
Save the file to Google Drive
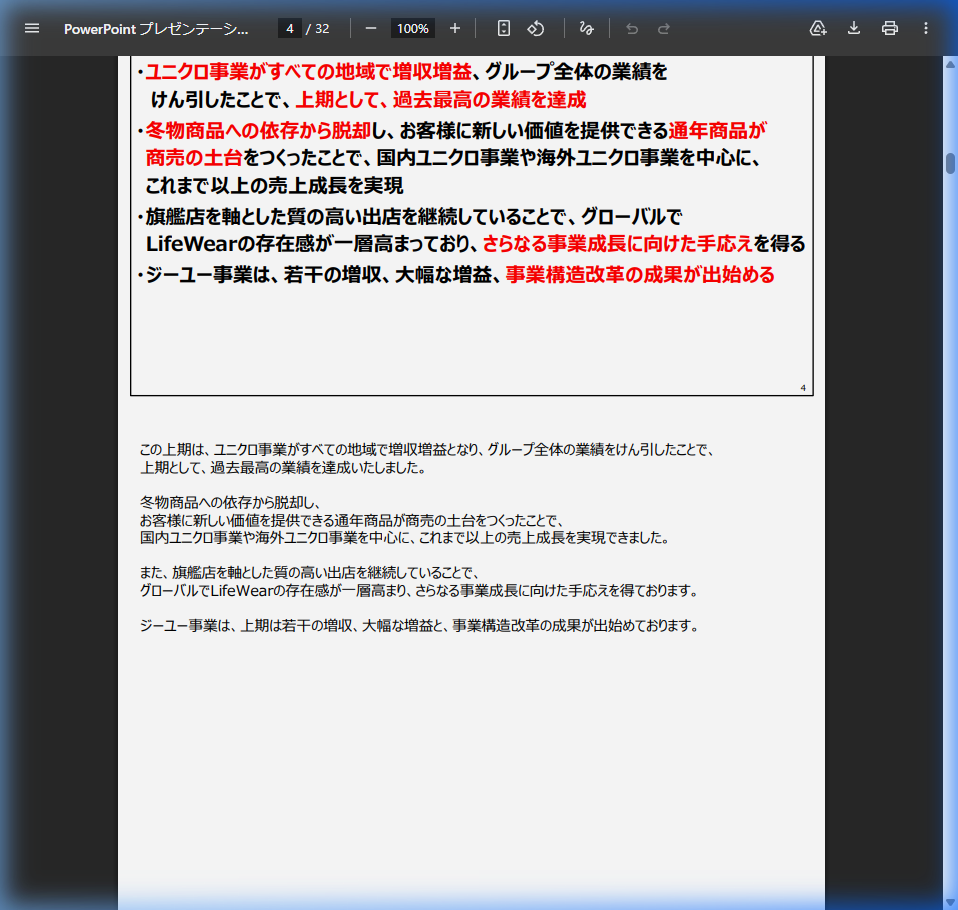point(817,28)
